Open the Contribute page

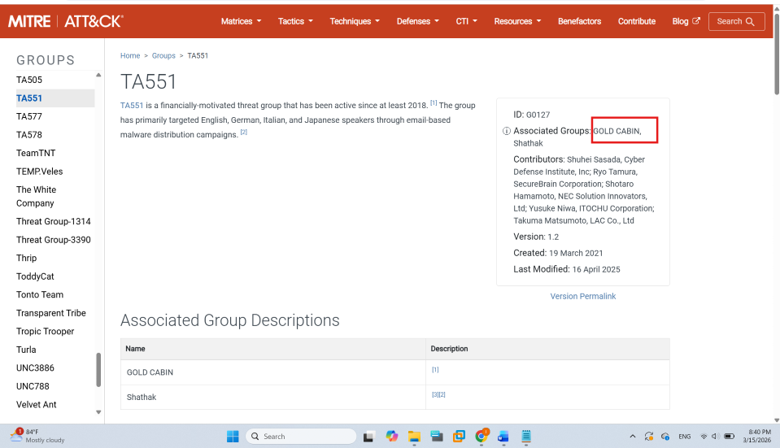point(637,21)
